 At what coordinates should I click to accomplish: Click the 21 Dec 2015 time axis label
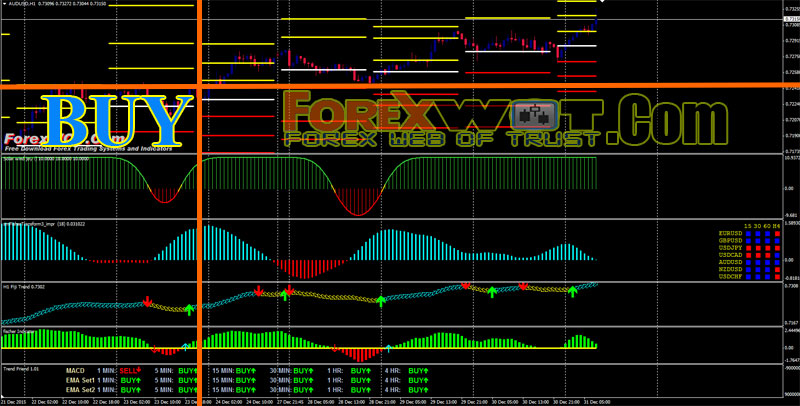pos(14,402)
